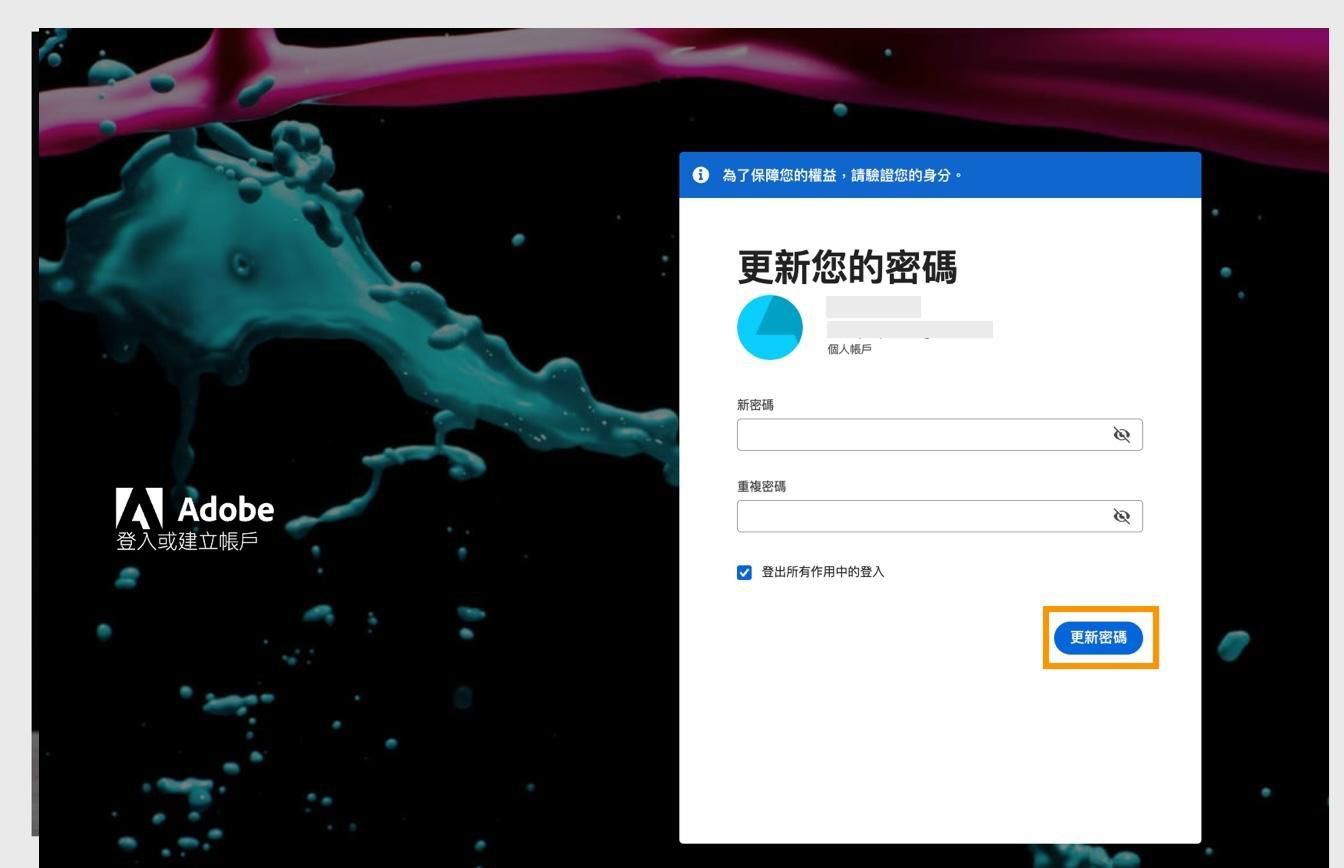Click the hidden-password icon on the second field

(1120, 516)
